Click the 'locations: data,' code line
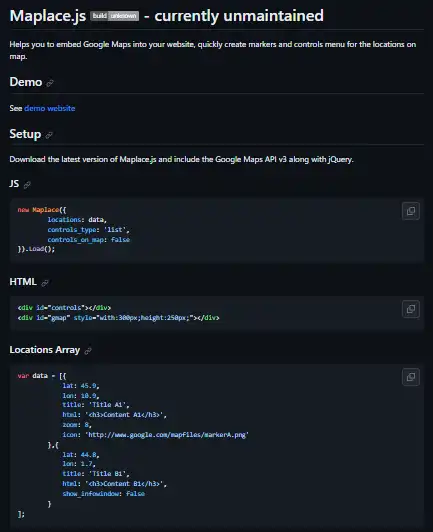This screenshot has width=433, height=532. point(77,220)
